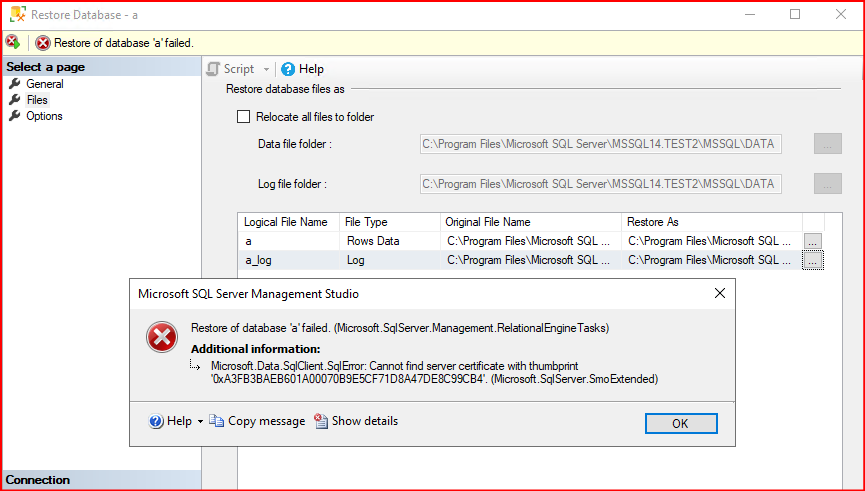
Task: Browse for Log file folder button
Action: click(x=827, y=184)
